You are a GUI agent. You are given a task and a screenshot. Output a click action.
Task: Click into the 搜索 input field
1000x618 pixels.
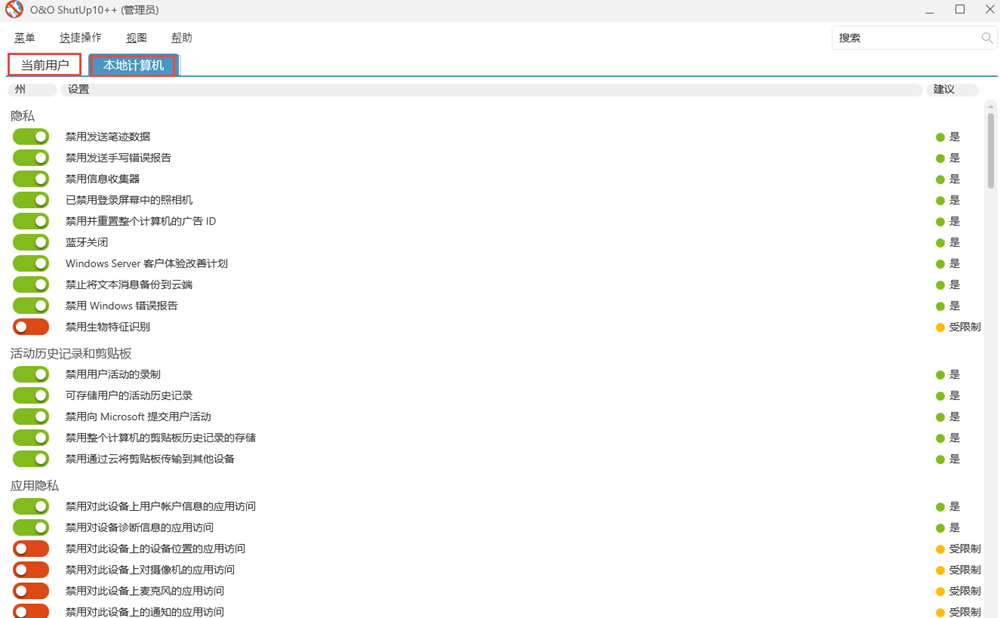click(905, 38)
